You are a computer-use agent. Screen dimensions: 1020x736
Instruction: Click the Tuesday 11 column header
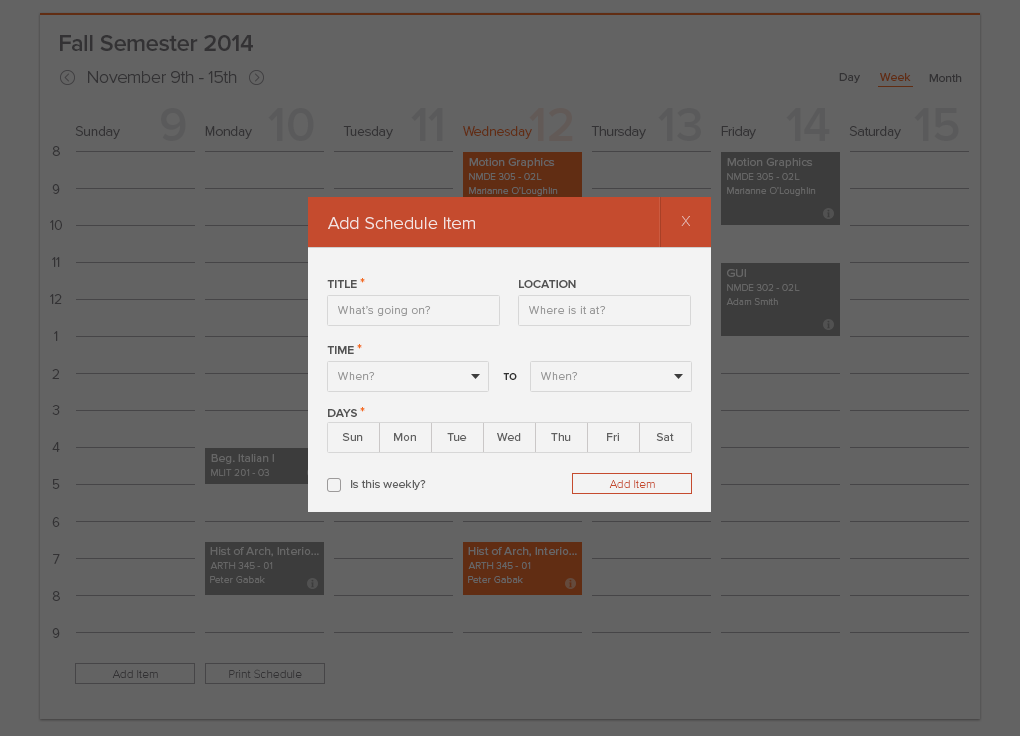tap(394, 127)
